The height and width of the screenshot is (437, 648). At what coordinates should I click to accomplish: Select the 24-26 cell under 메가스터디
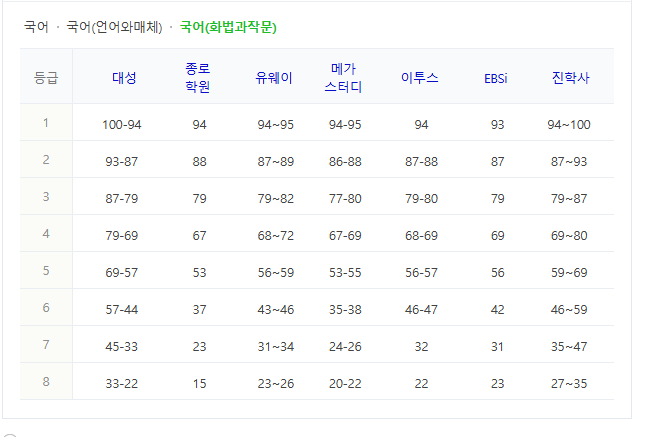pos(345,346)
